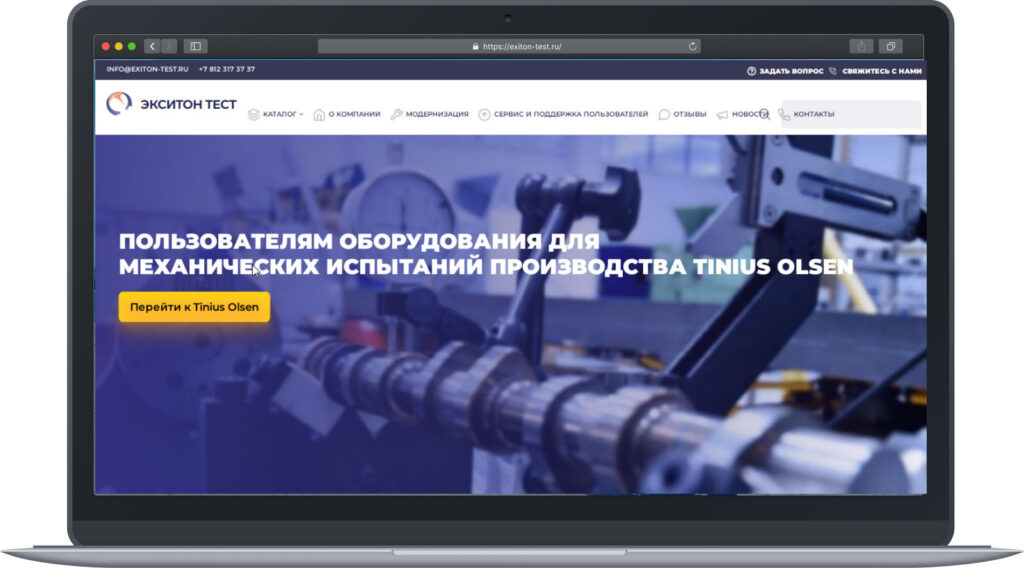Open email link INFO@EXITON-TEST.RU
This screenshot has width=1024, height=568.
point(147,69)
